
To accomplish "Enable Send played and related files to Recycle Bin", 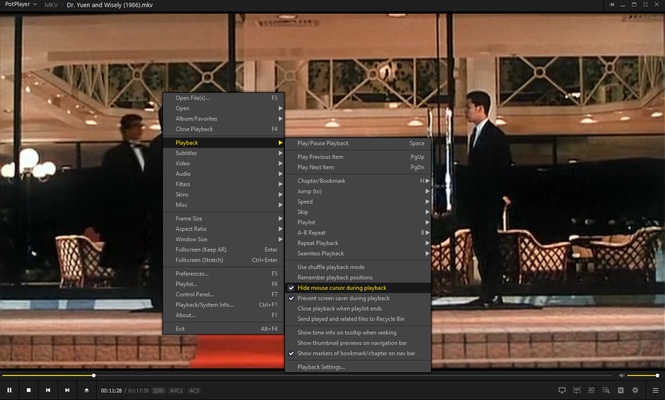I will [358, 319].
